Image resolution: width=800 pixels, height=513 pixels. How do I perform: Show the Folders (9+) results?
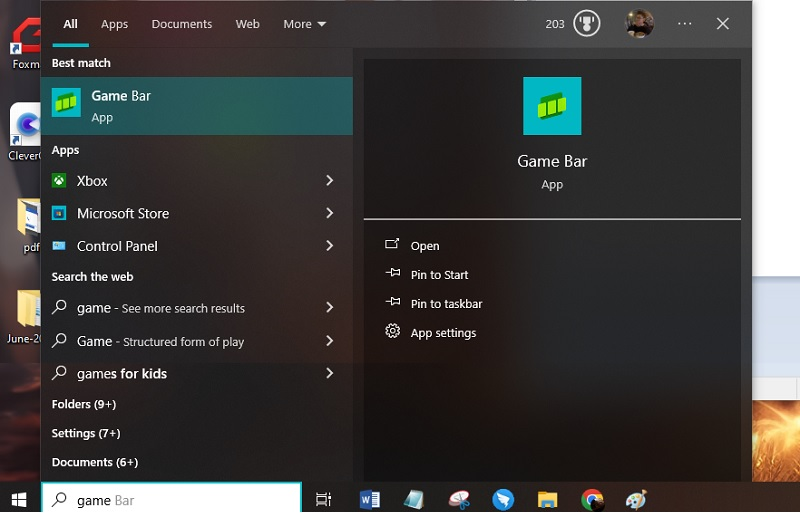click(84, 404)
